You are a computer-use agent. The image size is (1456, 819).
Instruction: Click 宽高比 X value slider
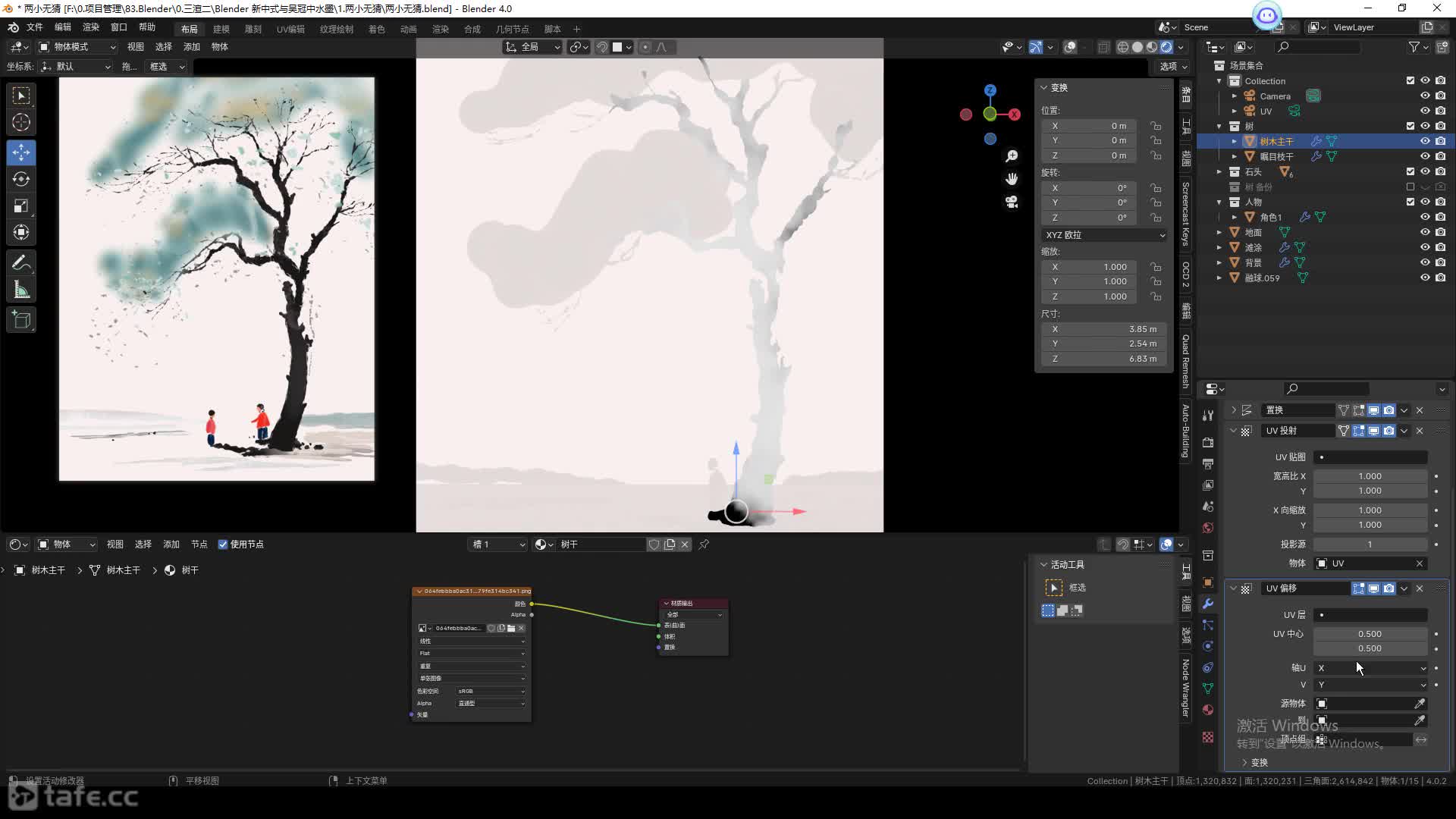[1371, 476]
